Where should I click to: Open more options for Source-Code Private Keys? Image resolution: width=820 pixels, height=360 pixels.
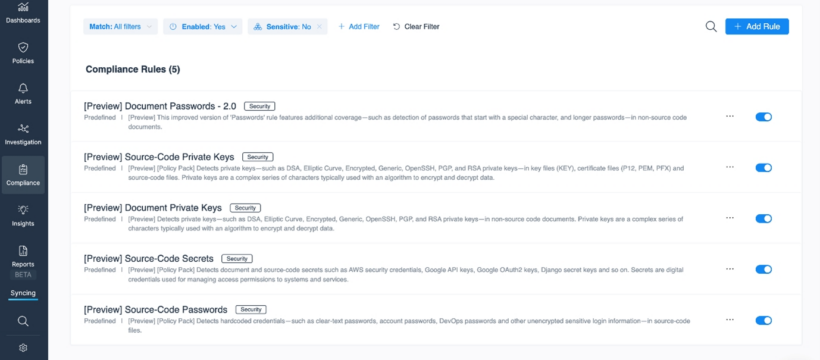(x=730, y=167)
